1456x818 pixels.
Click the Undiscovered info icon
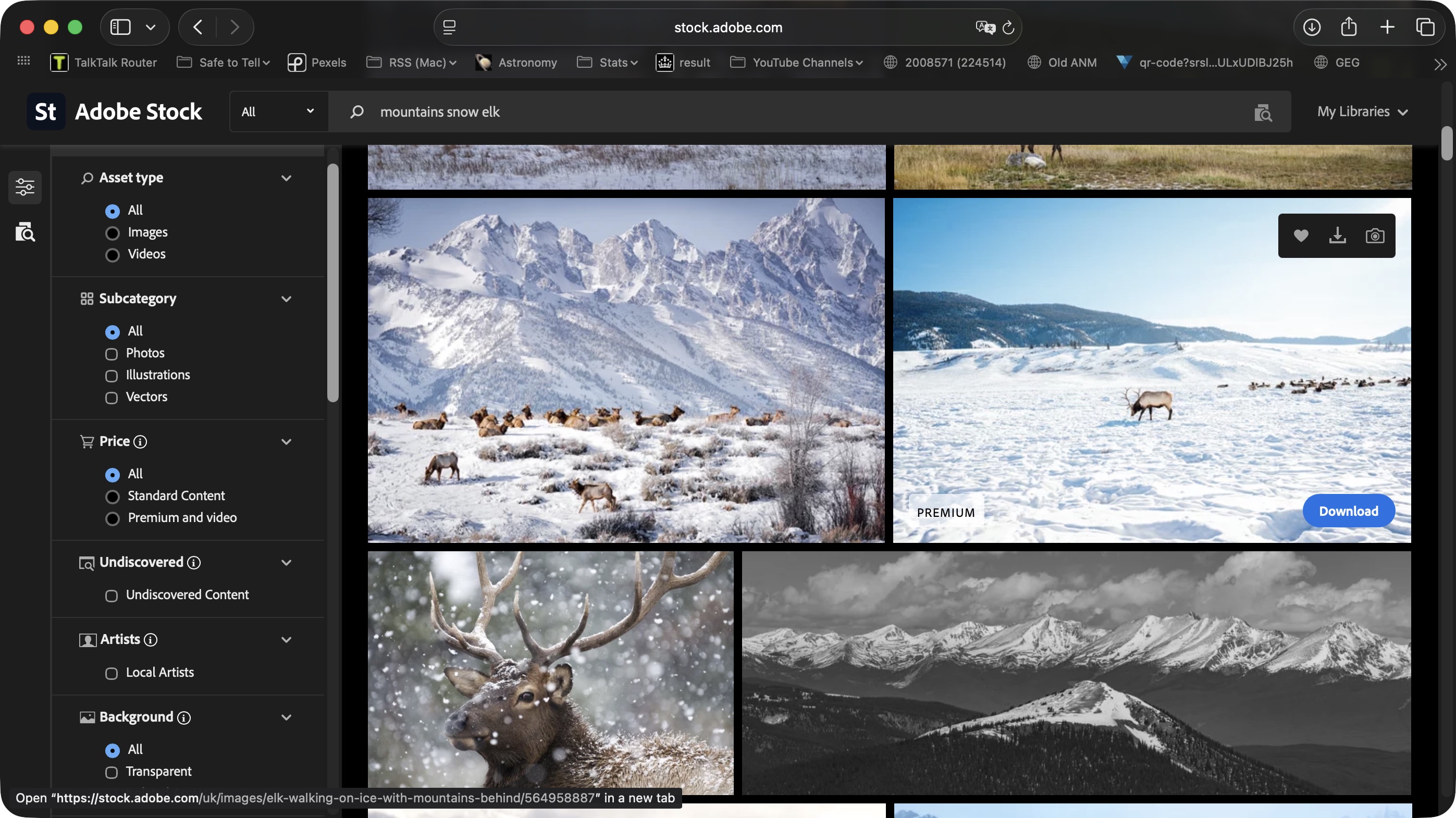coord(194,563)
